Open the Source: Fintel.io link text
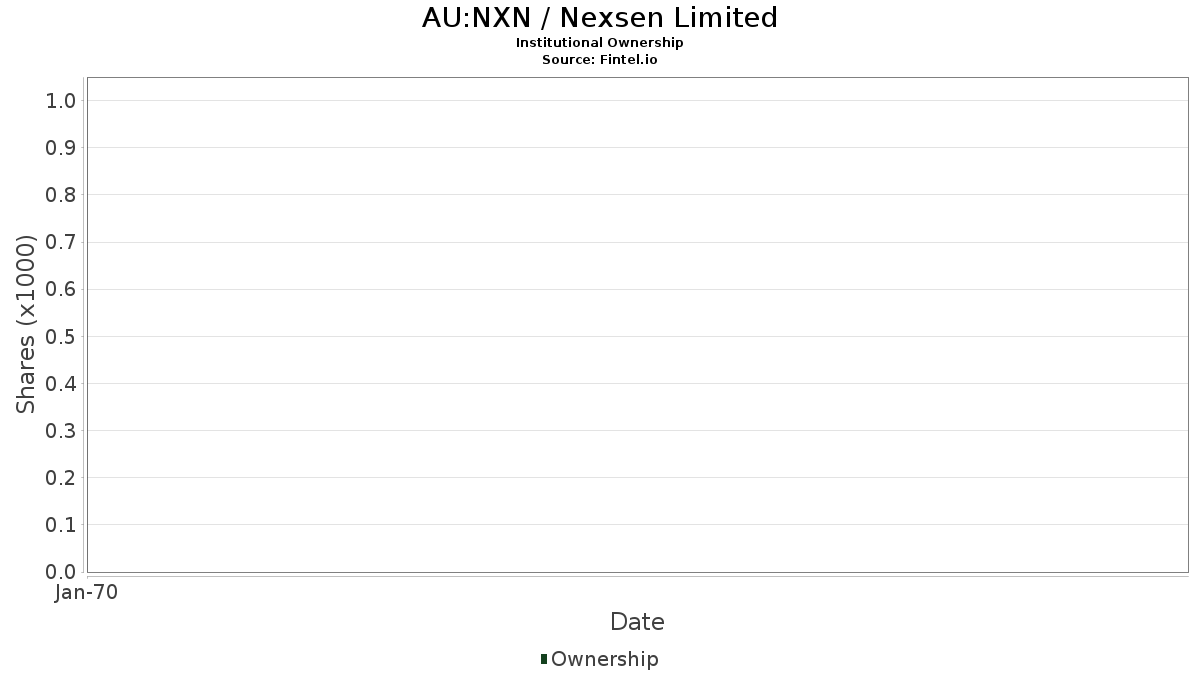Image resolution: width=1200 pixels, height=675 pixels. point(600,60)
